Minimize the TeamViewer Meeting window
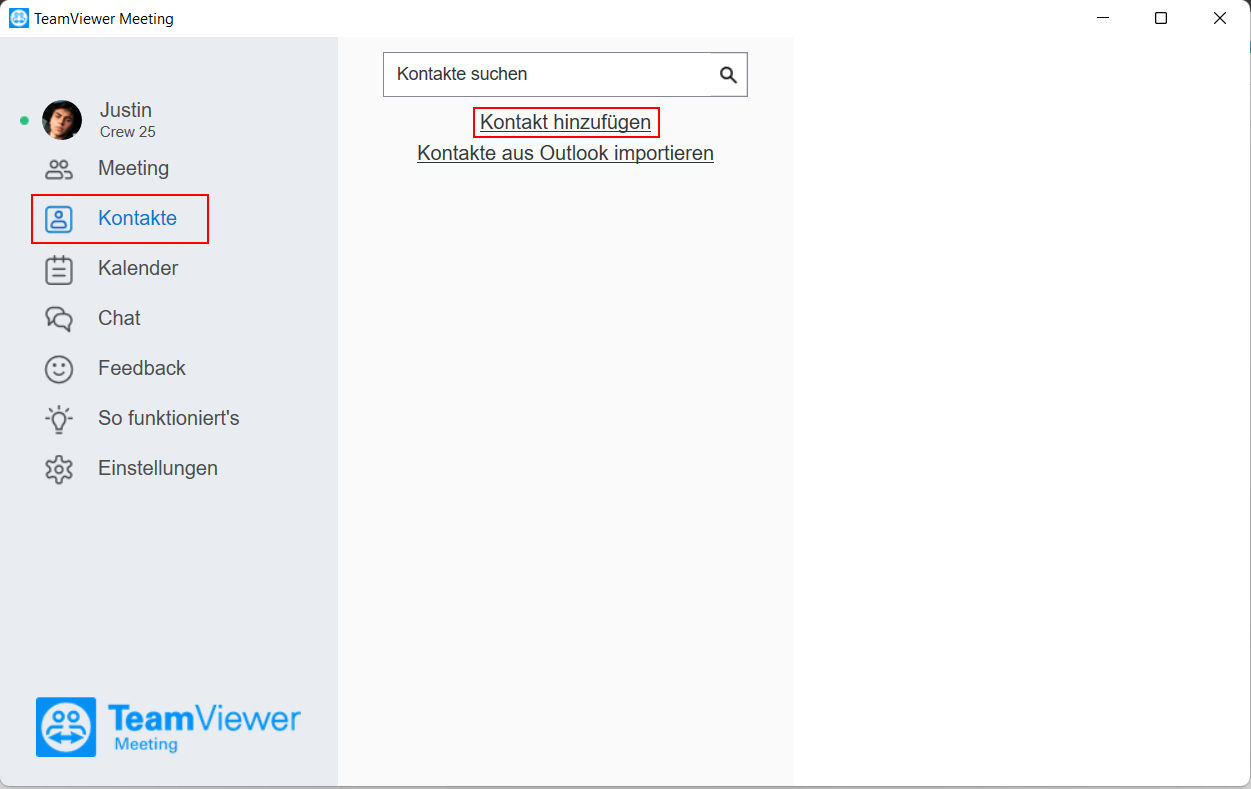The image size is (1251, 789). (1103, 18)
